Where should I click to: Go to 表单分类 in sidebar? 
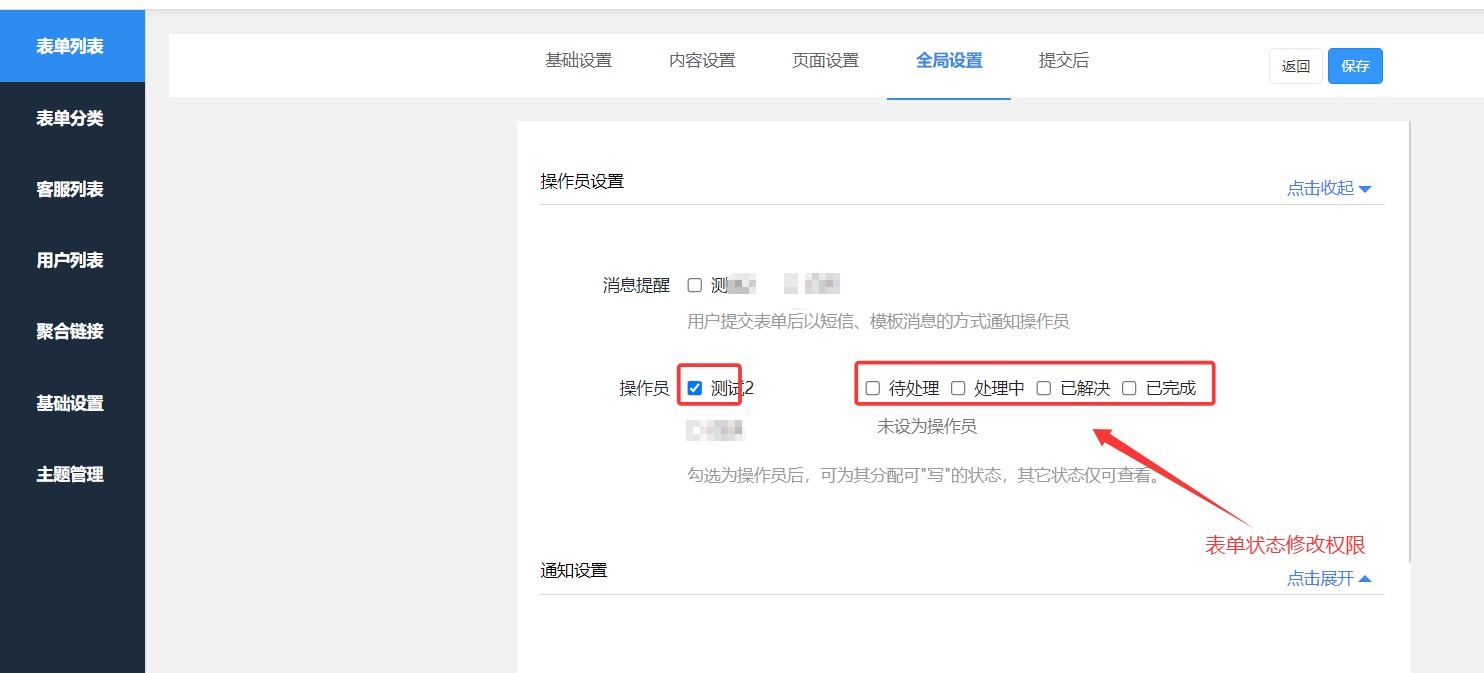pos(70,118)
